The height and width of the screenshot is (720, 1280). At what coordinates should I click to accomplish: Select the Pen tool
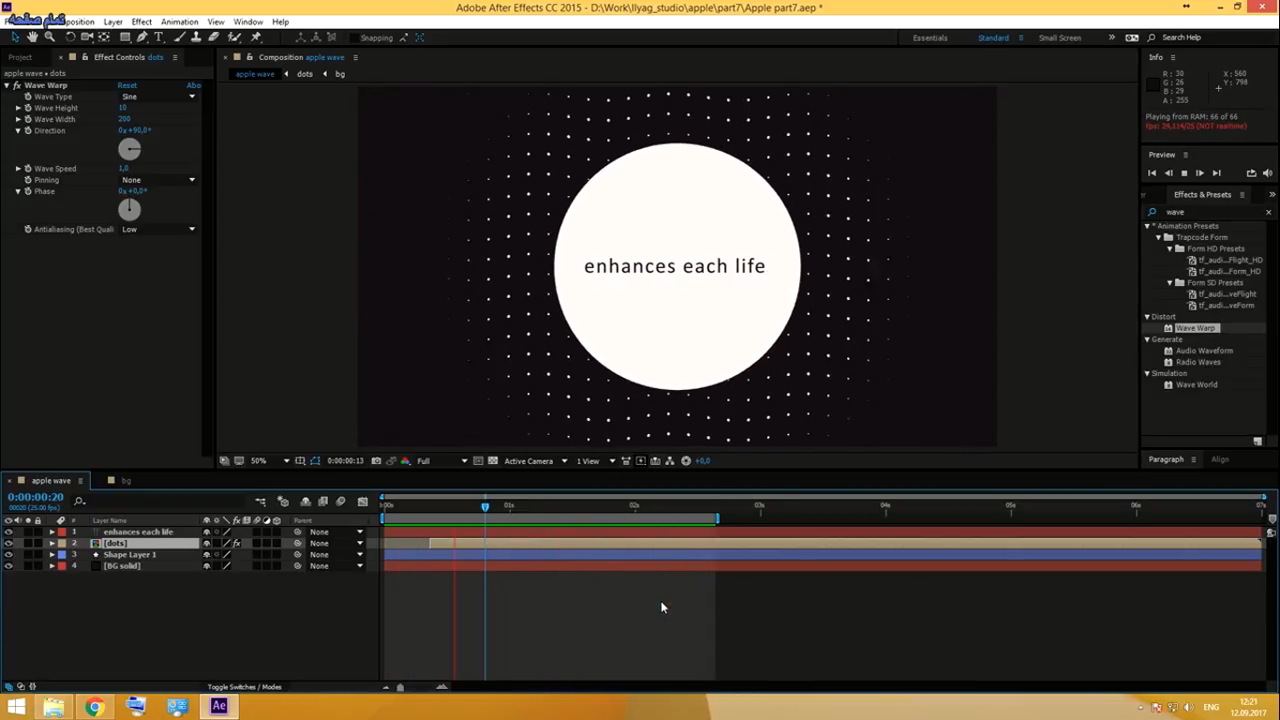tap(142, 37)
